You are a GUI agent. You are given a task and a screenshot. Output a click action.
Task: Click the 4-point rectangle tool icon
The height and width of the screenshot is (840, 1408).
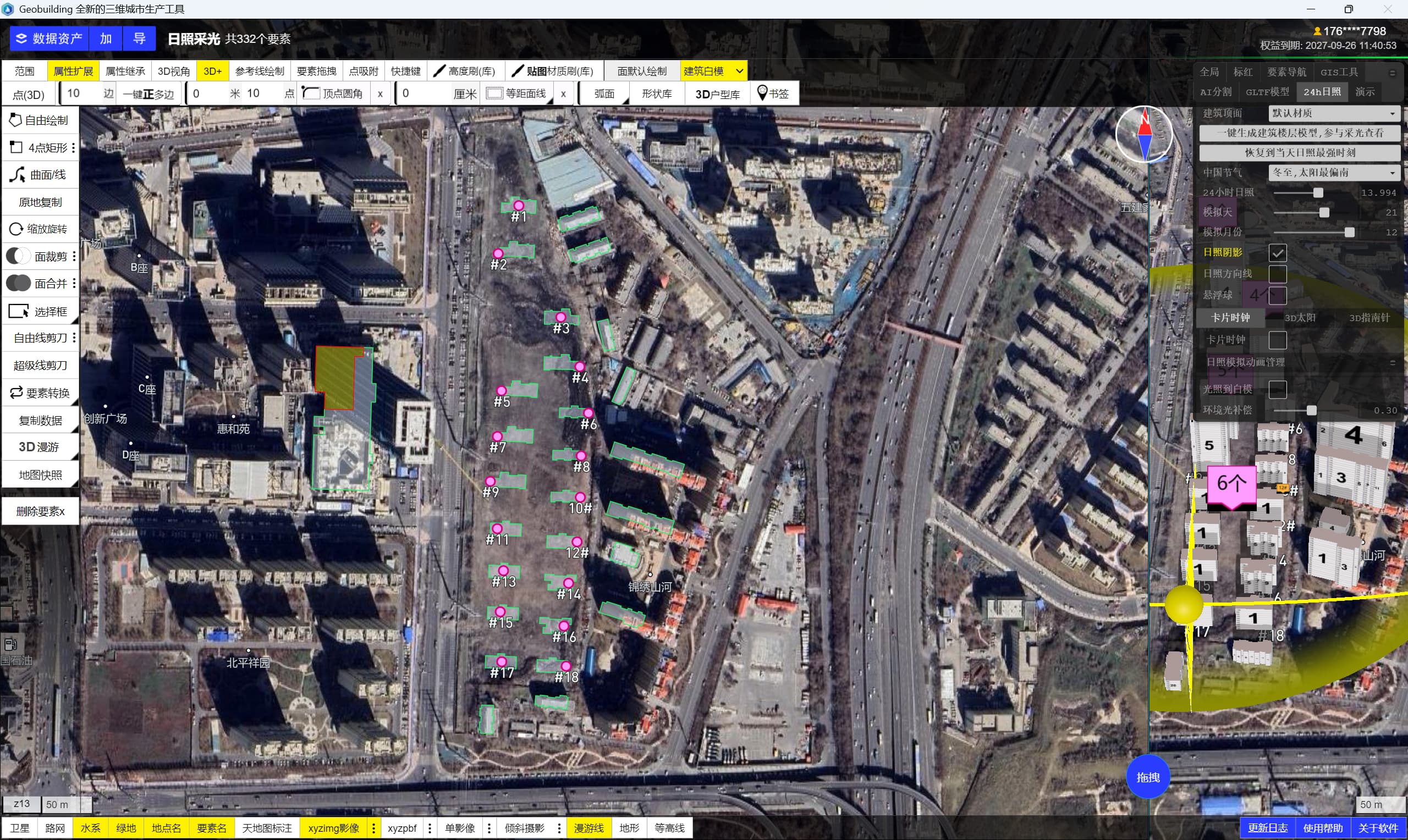click(16, 148)
